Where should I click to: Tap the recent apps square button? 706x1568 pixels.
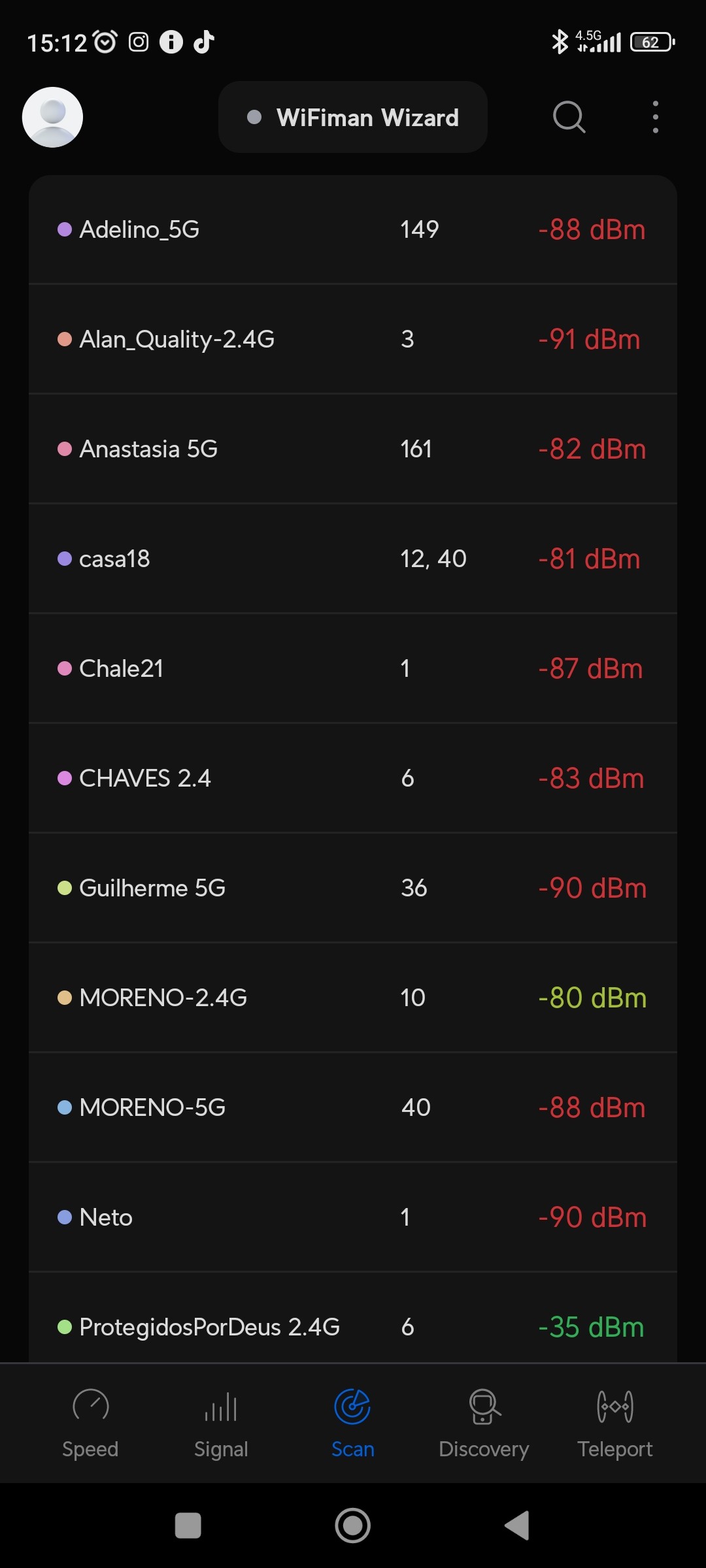coord(188,1526)
